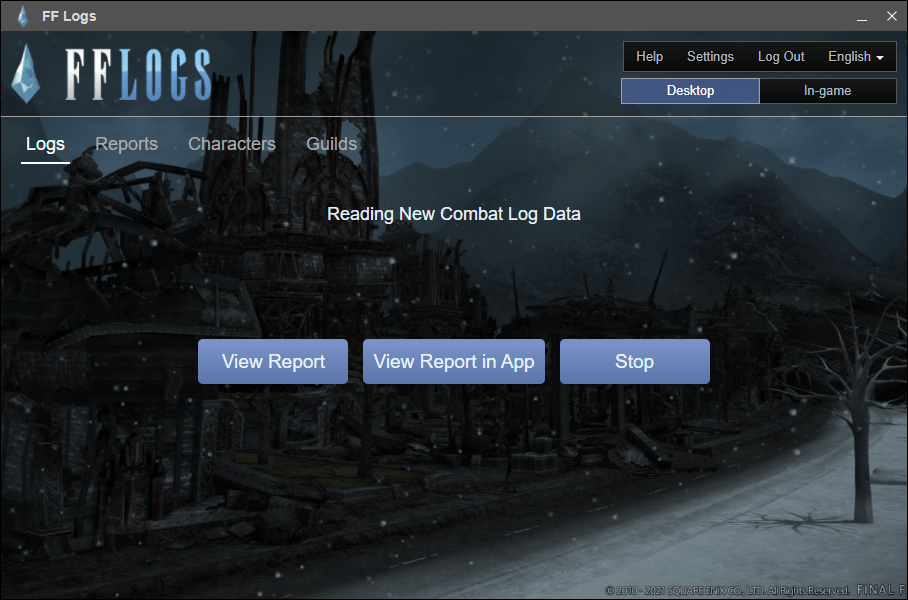Viewport: 908px width, 600px height.
Task: Open the Help menu item
Action: pos(649,57)
